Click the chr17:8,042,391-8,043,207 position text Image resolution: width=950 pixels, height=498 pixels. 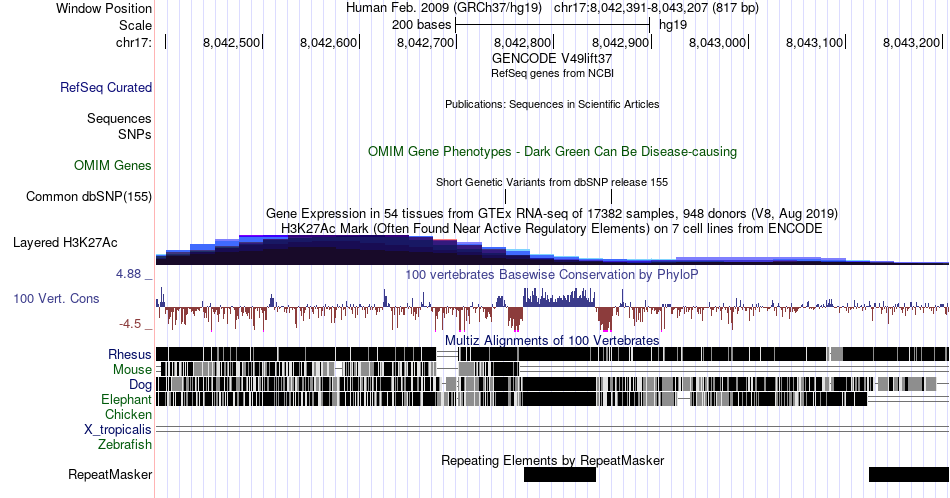point(656,8)
